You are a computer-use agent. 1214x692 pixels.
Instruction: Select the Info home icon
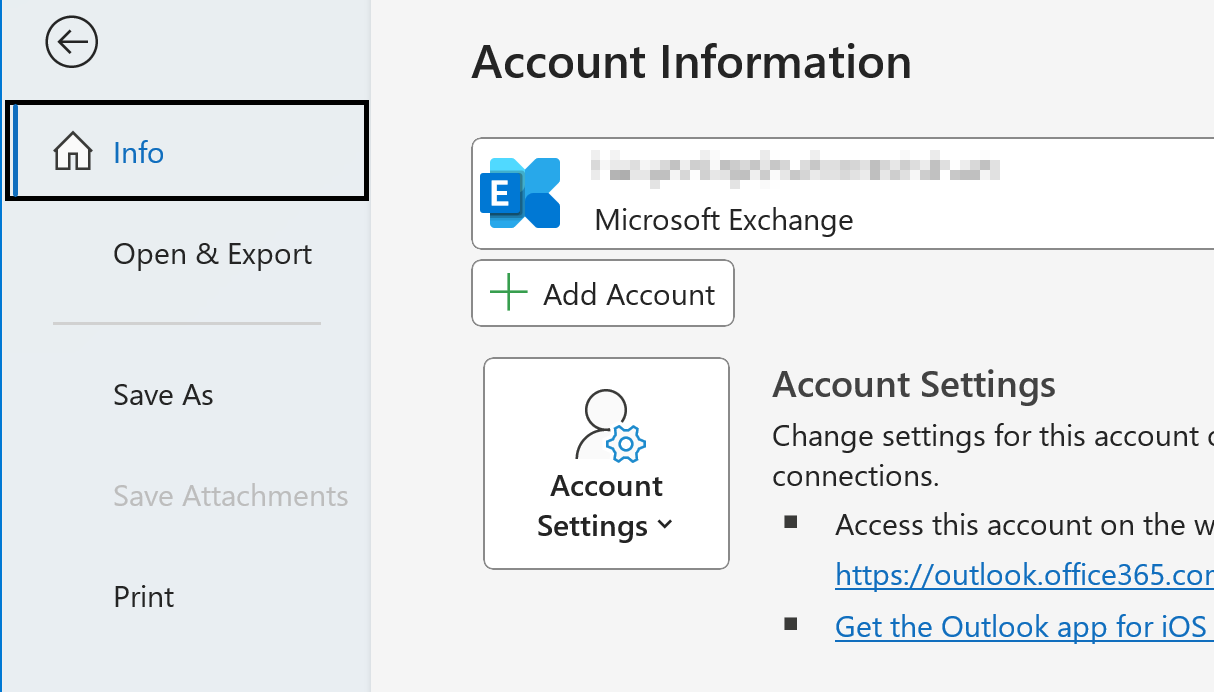(73, 153)
